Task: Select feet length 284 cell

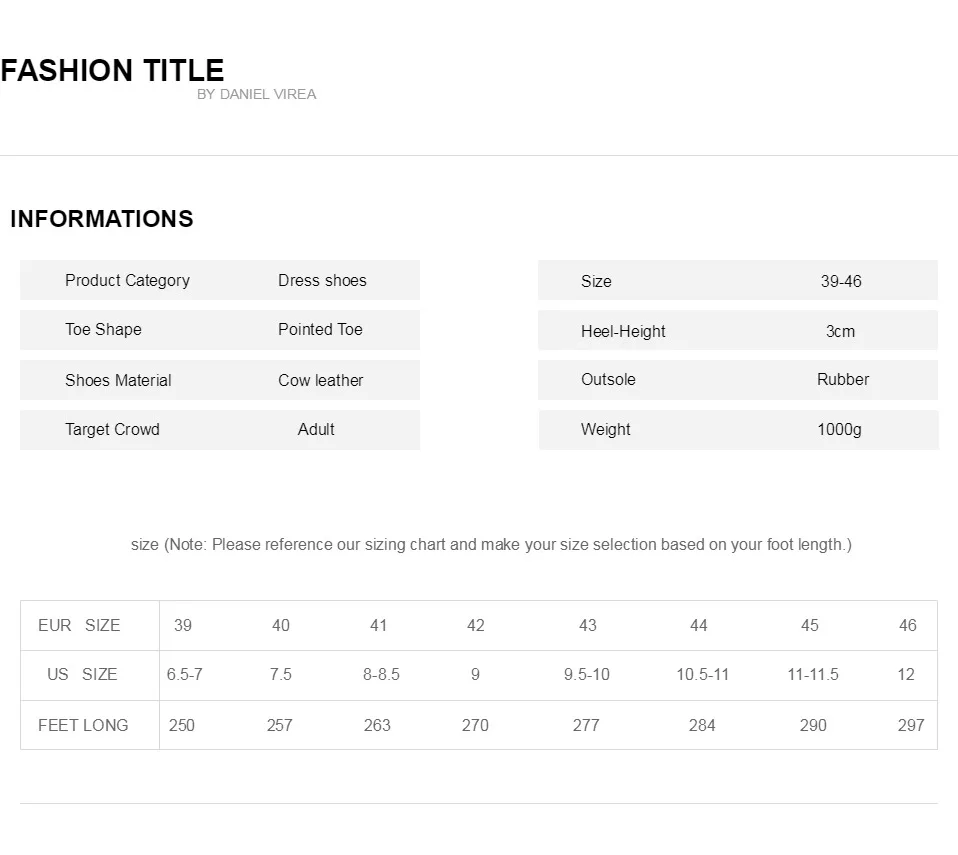Action: tap(702, 725)
